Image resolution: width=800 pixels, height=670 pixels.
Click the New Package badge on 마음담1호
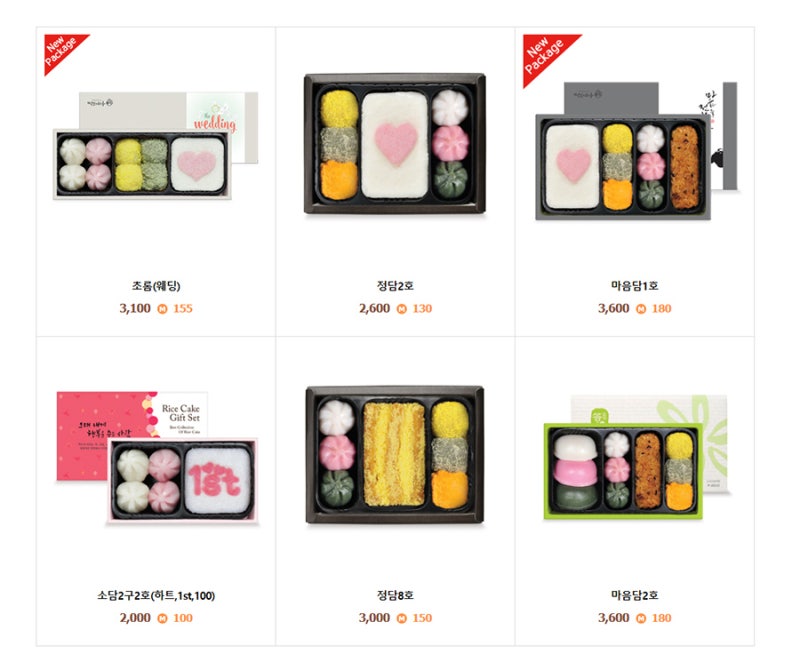click(546, 56)
